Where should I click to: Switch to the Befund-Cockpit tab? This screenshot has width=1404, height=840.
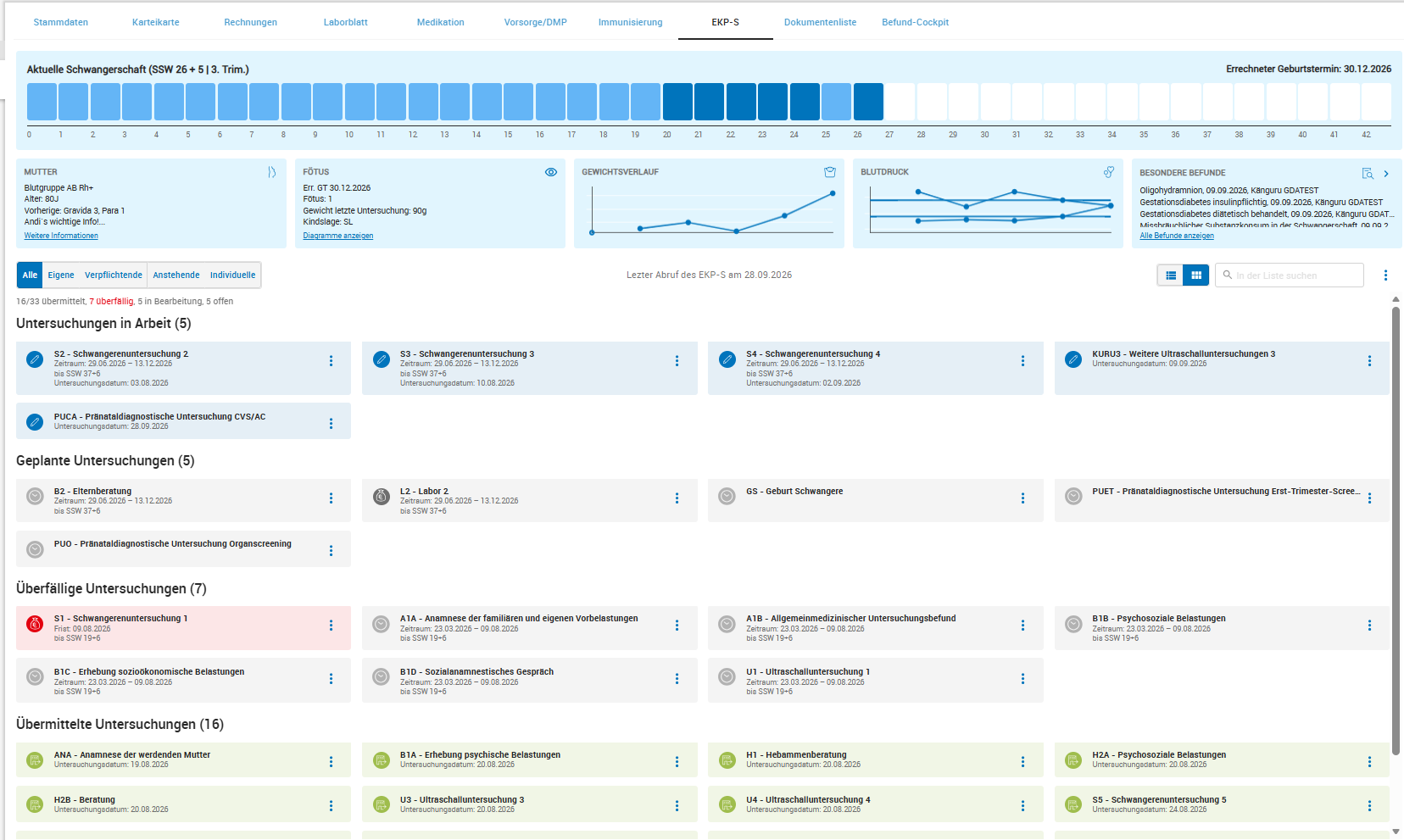point(915,22)
